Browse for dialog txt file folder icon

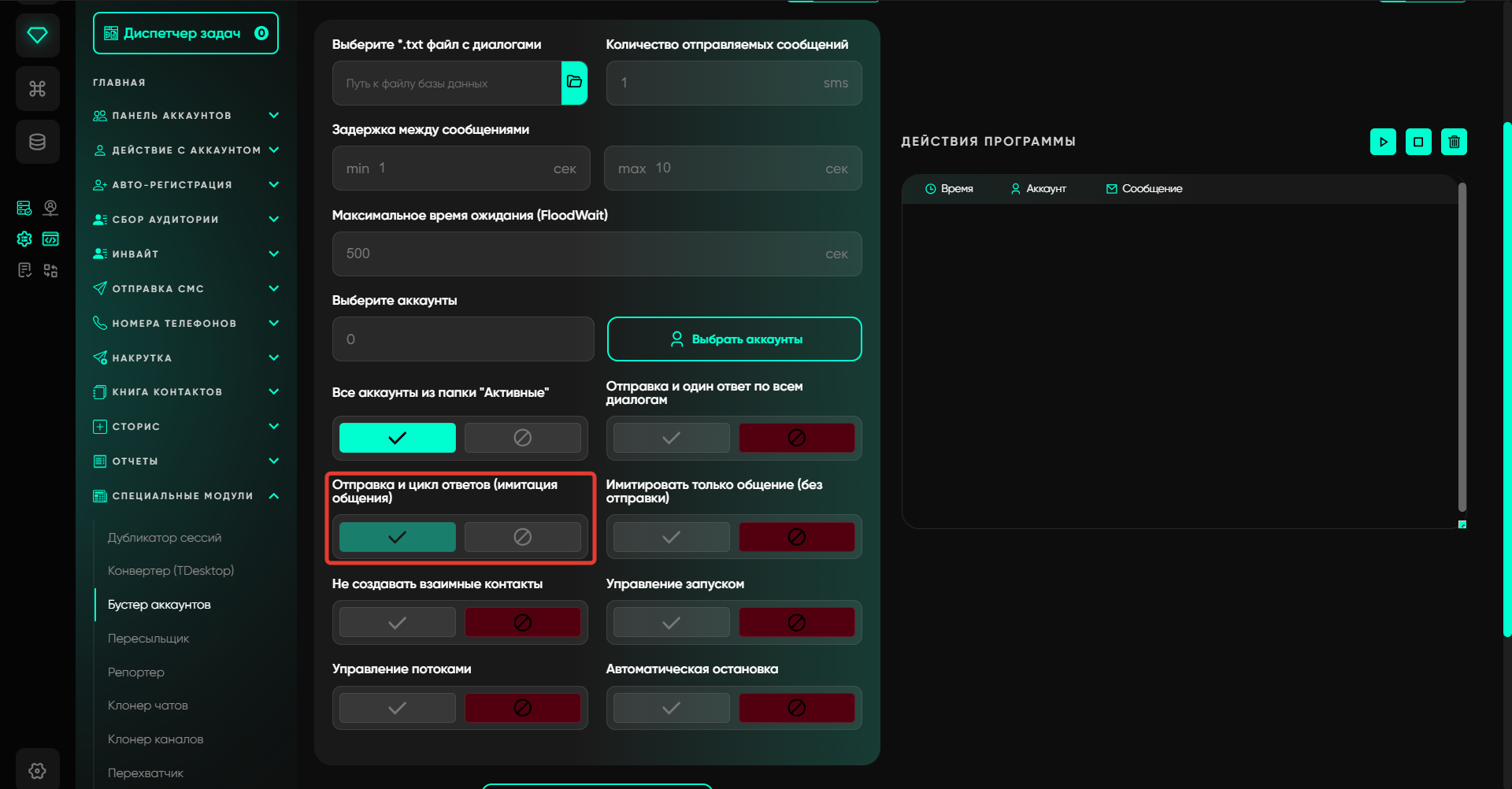574,83
